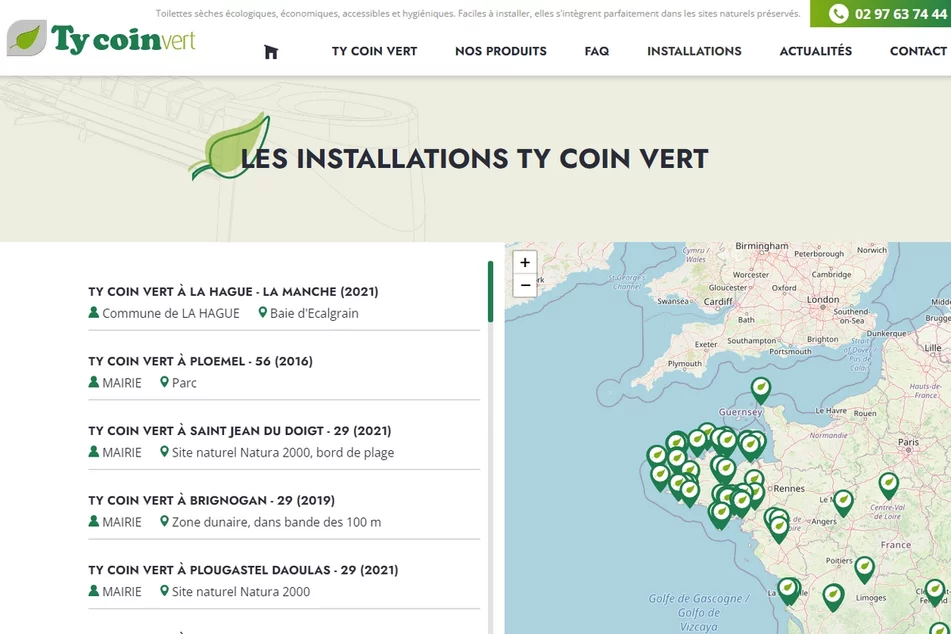Image resolution: width=951 pixels, height=634 pixels.
Task: Open the Nos Produits menu
Action: (x=500, y=51)
